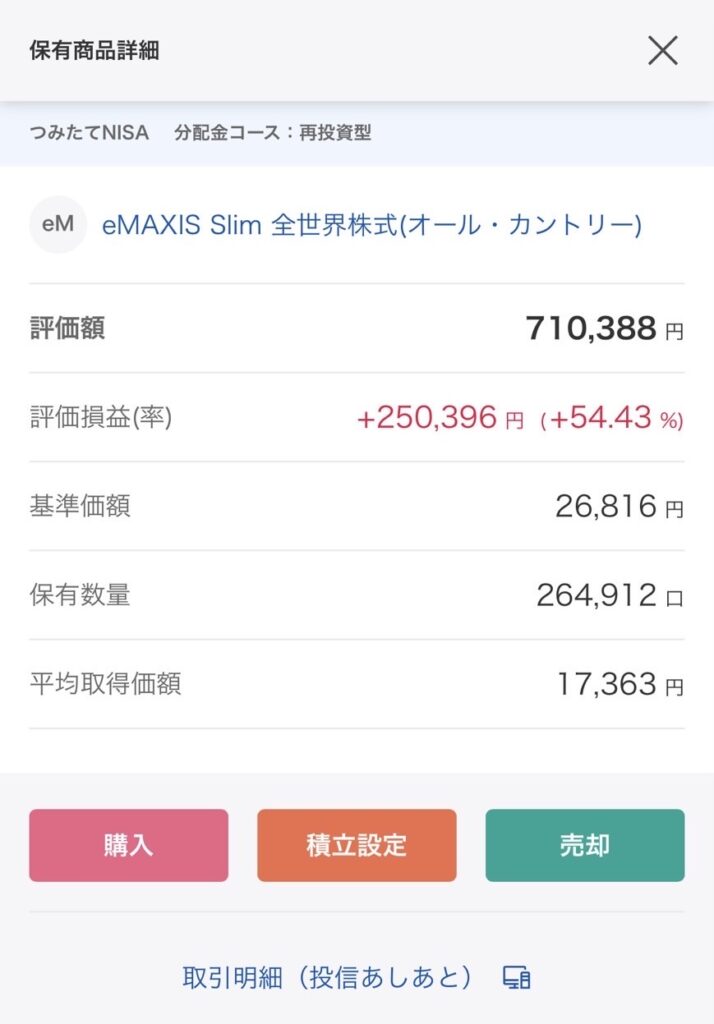Click the 評価損益(率) label
The height and width of the screenshot is (1024, 714).
click(x=101, y=417)
